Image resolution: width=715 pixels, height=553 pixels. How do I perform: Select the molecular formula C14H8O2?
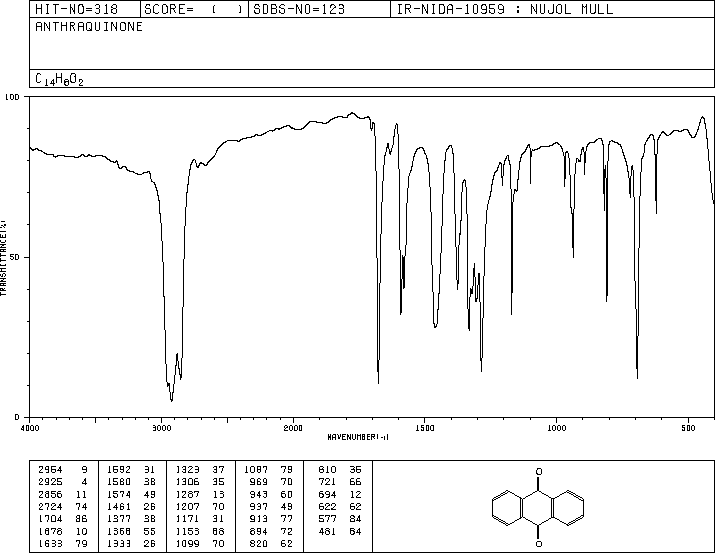[x=59, y=79]
